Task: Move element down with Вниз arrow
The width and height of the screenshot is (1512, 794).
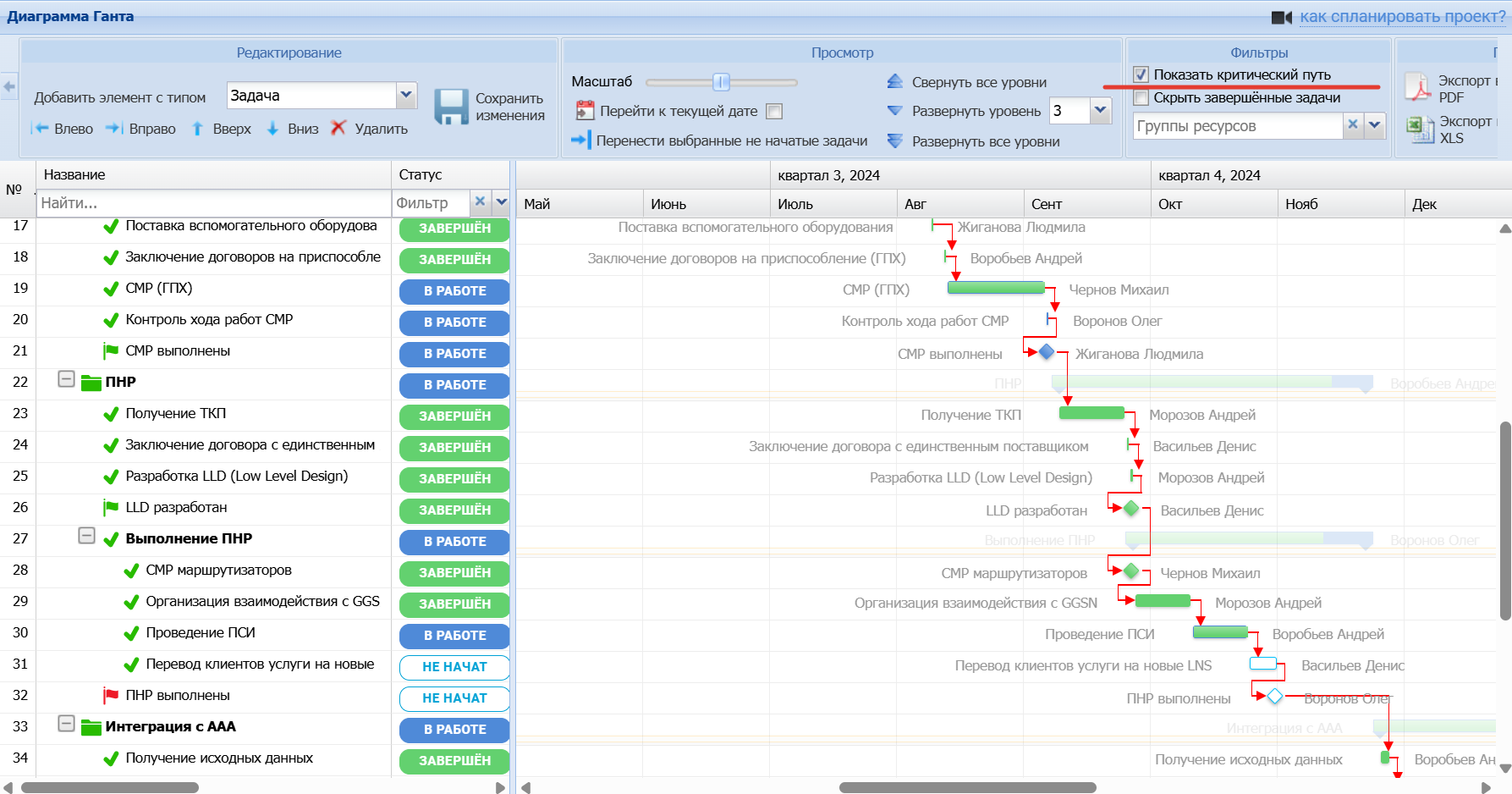Action: [272, 129]
